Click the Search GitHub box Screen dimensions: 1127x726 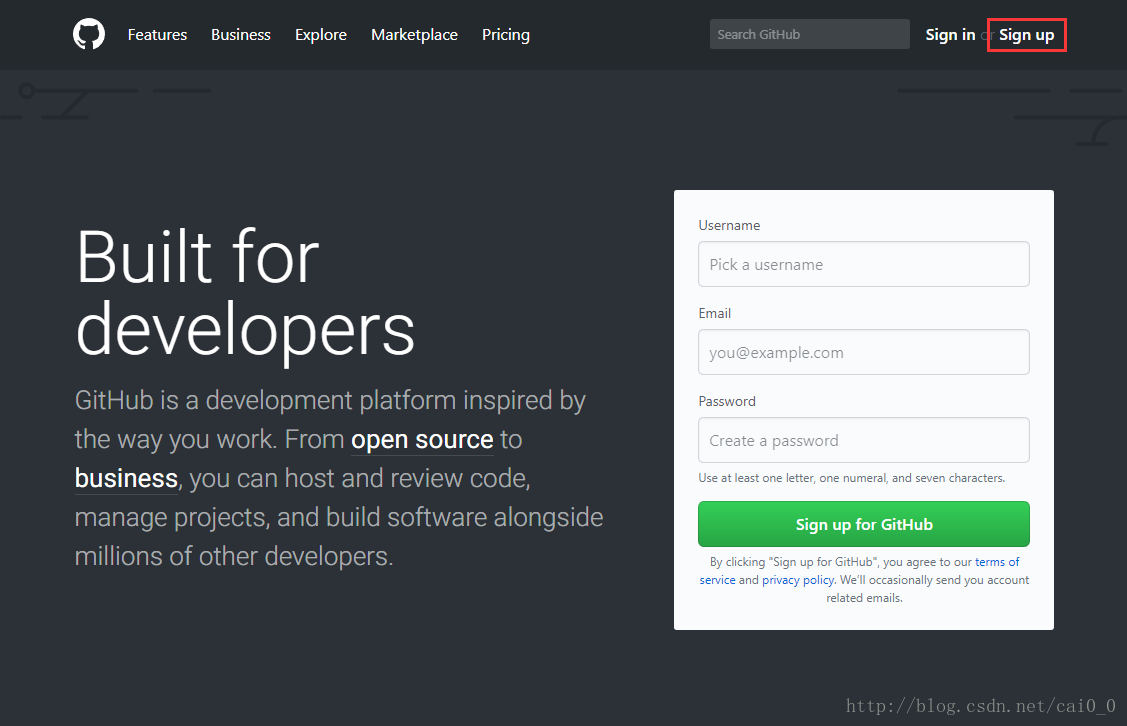point(809,34)
